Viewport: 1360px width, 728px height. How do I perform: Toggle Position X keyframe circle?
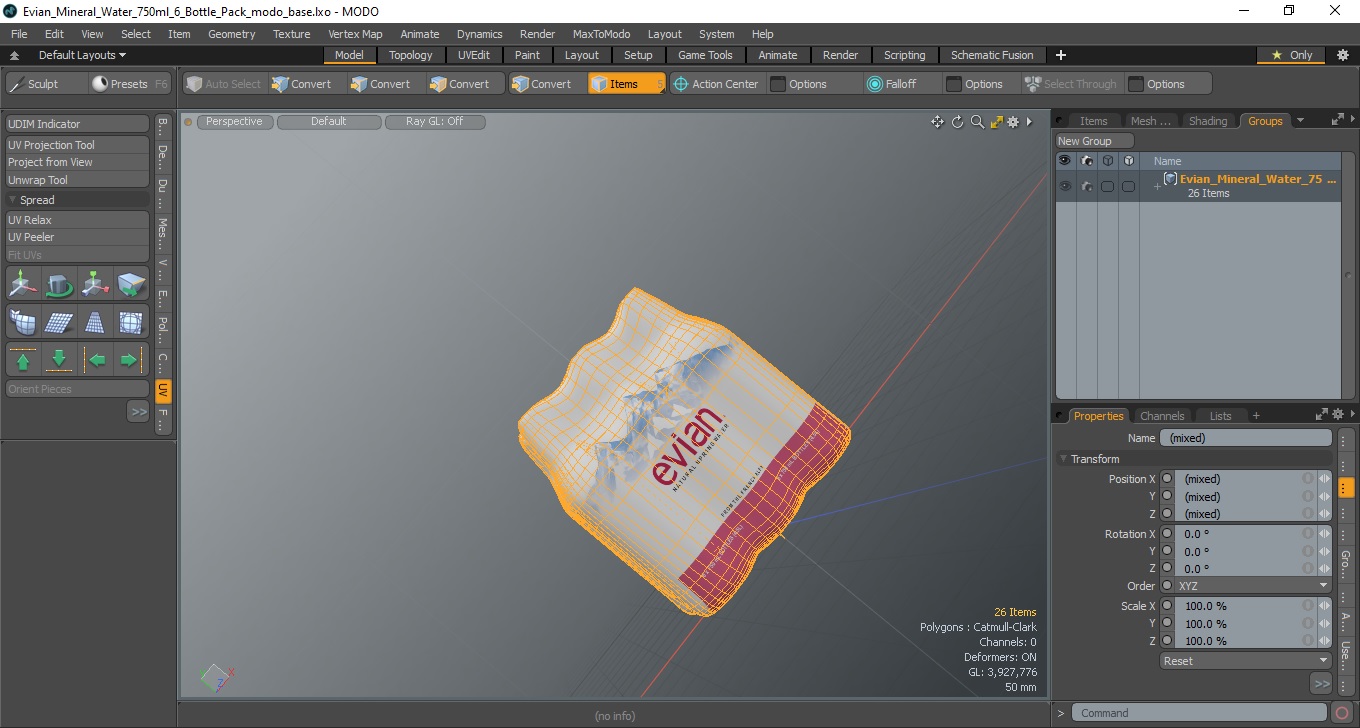(x=1166, y=479)
